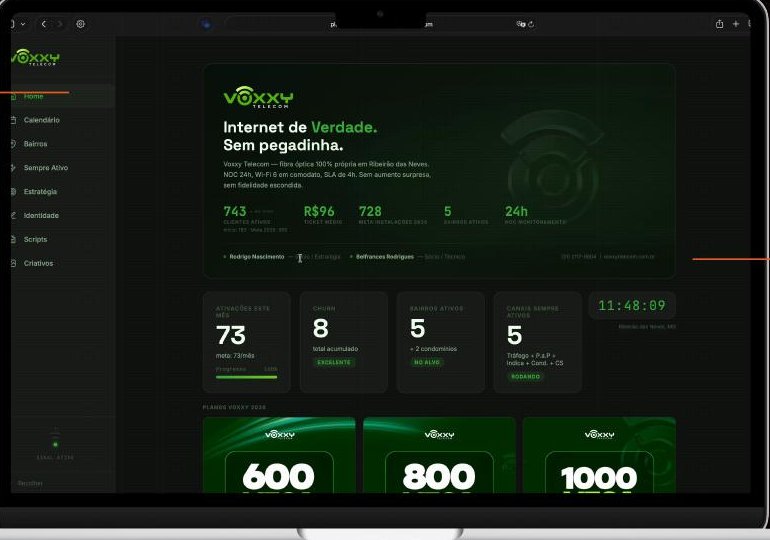Click the share icon in browser toolbar

click(719, 24)
